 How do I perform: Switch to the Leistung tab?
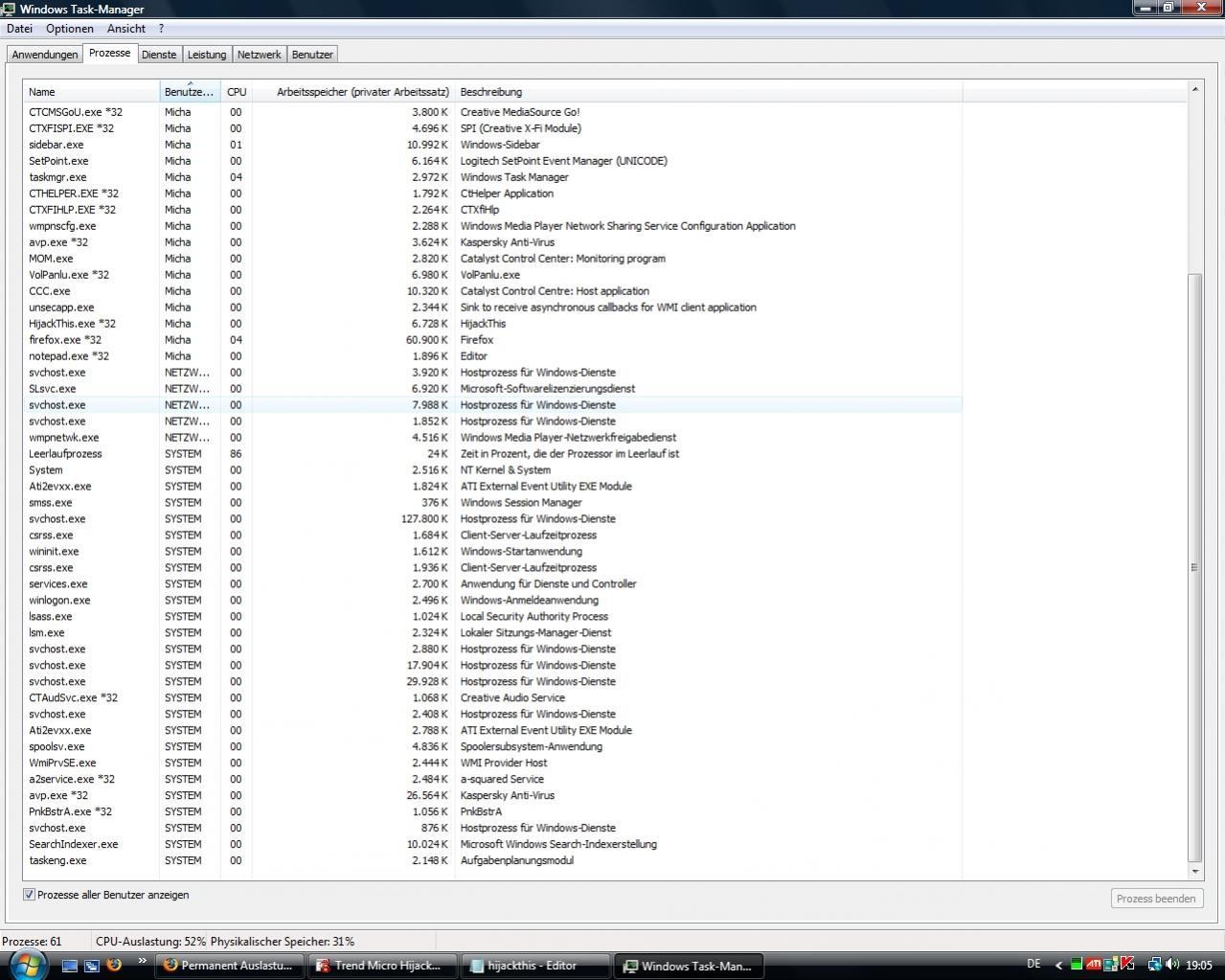[207, 55]
